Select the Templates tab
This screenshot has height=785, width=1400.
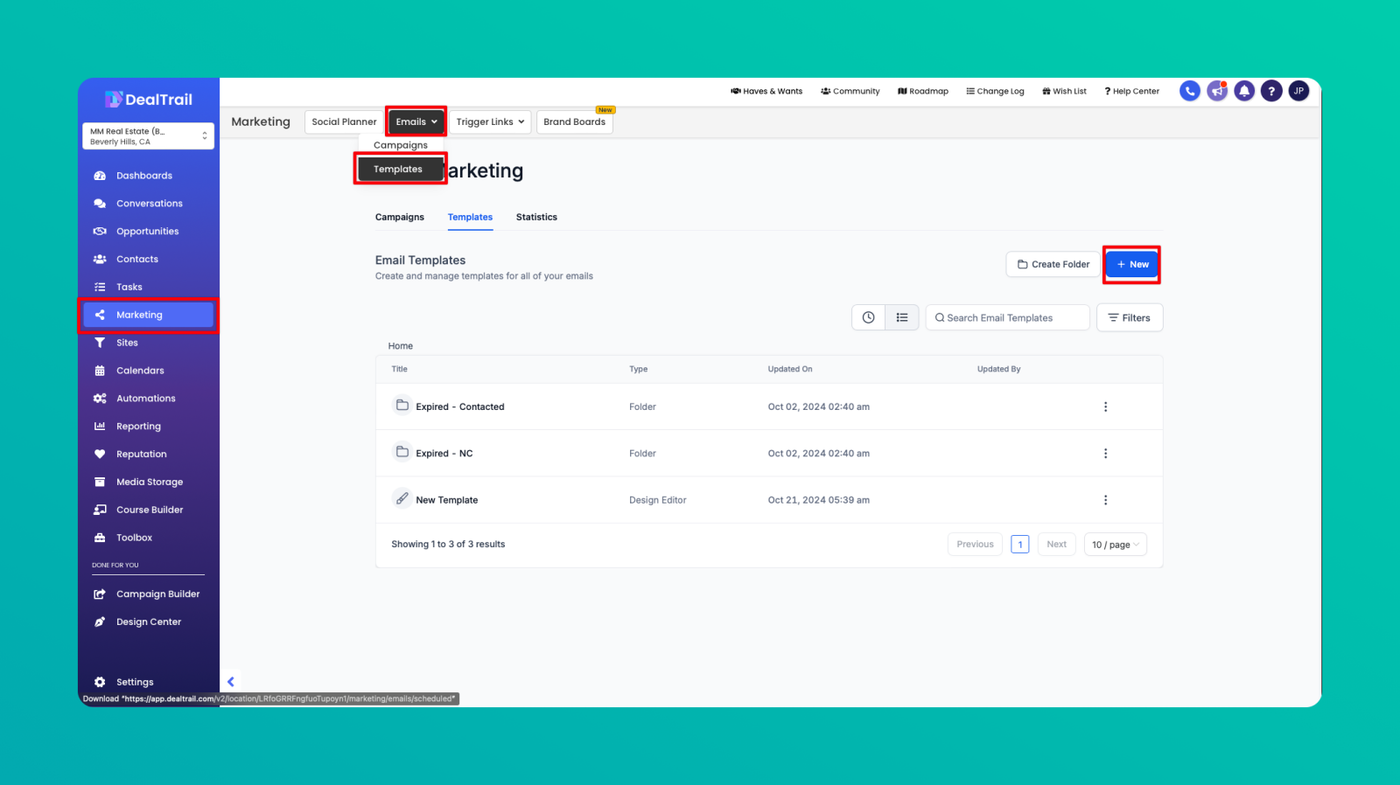pos(470,217)
